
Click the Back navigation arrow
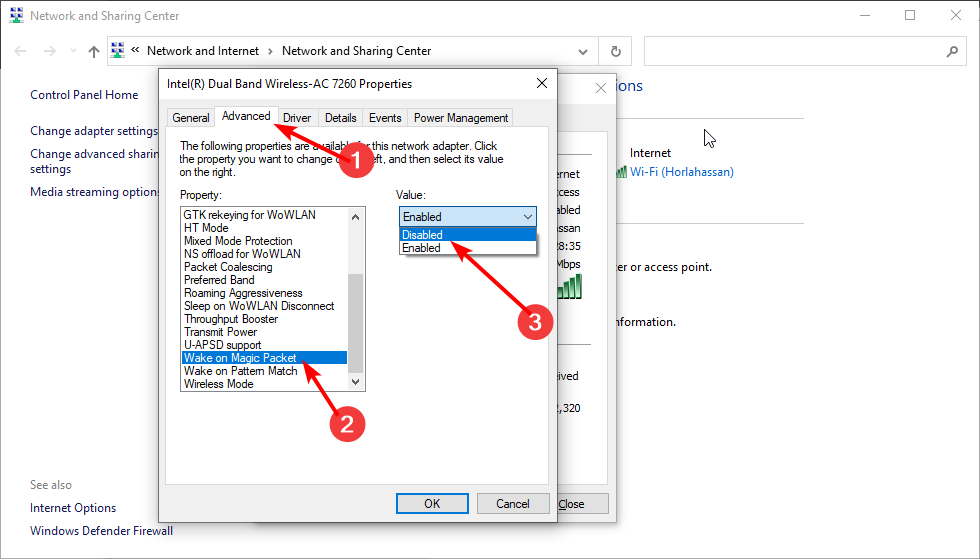click(x=20, y=51)
